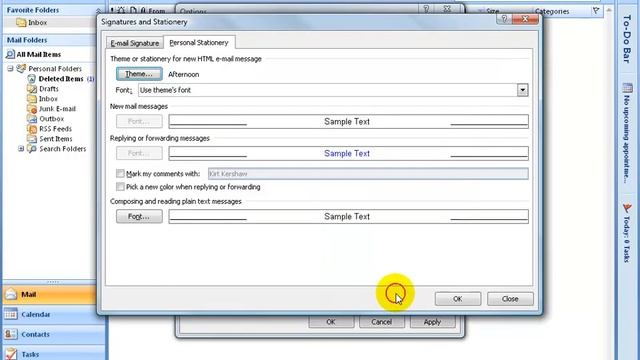Click the plain text messages Font button
The width and height of the screenshot is (640, 360).
pyautogui.click(x=139, y=216)
